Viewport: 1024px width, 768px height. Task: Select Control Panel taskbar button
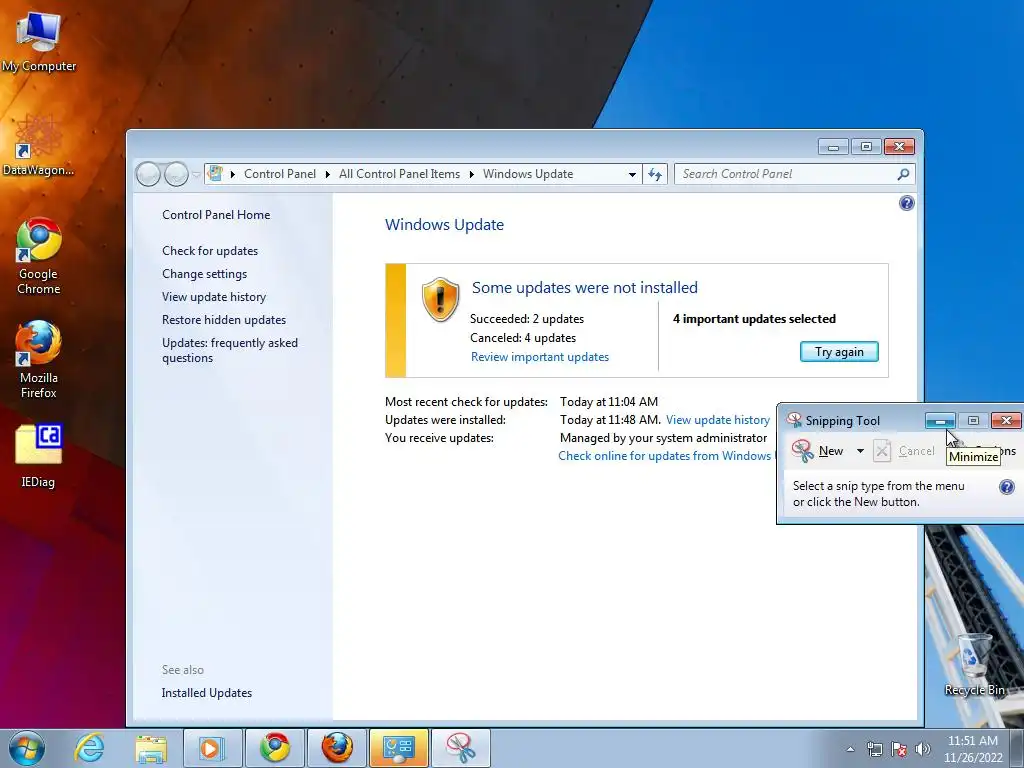399,748
